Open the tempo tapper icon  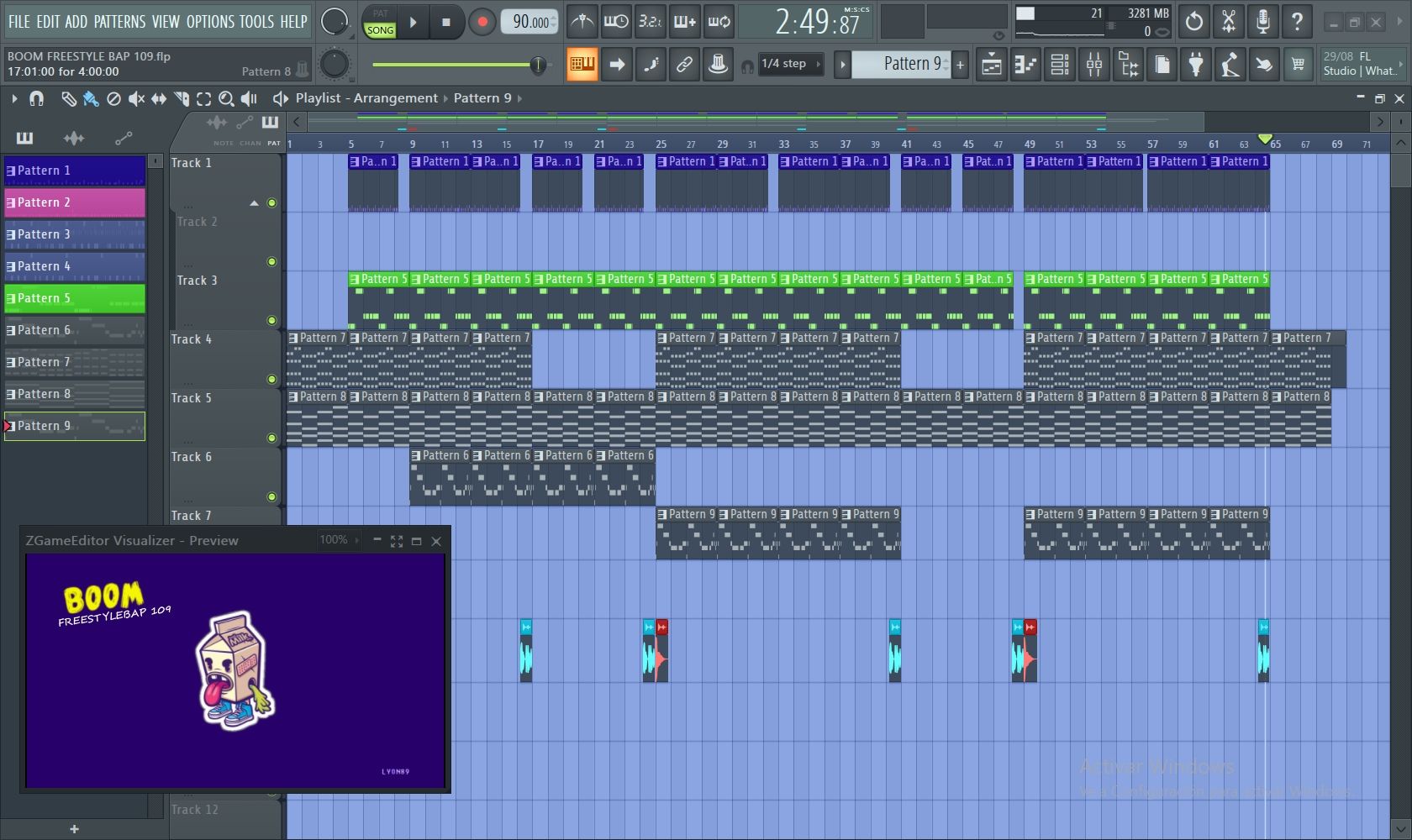coord(1230,64)
